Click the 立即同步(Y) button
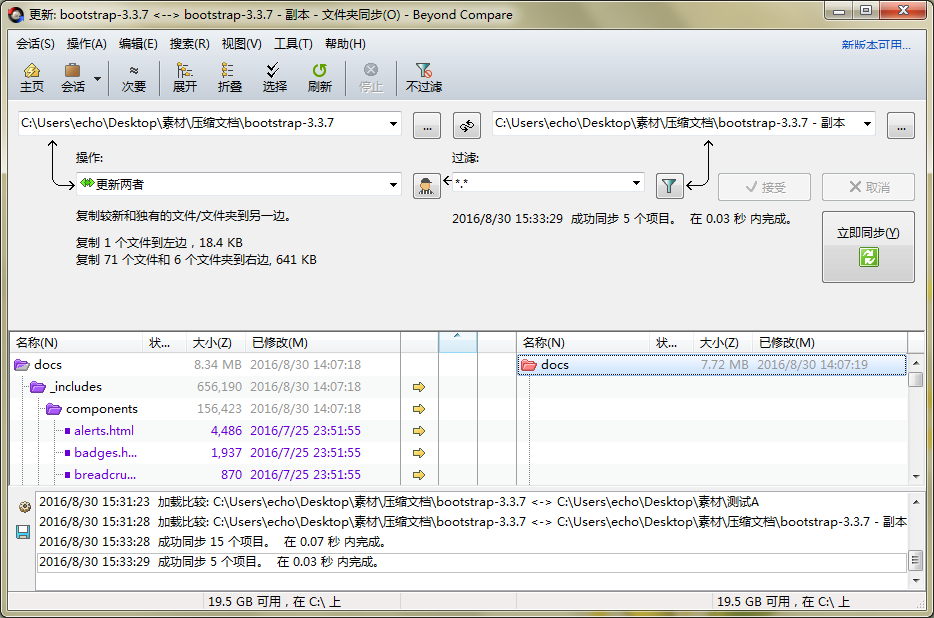The width and height of the screenshot is (934, 618). [868, 244]
